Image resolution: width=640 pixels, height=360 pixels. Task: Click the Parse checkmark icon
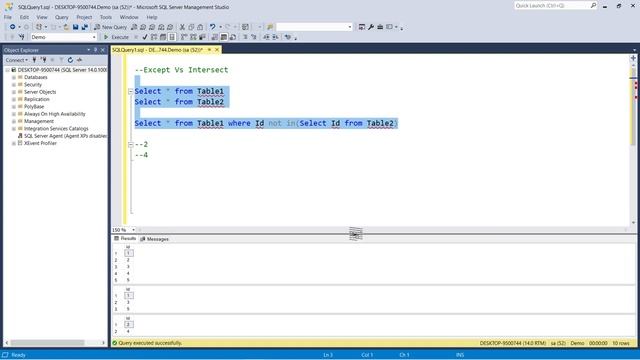145,37
